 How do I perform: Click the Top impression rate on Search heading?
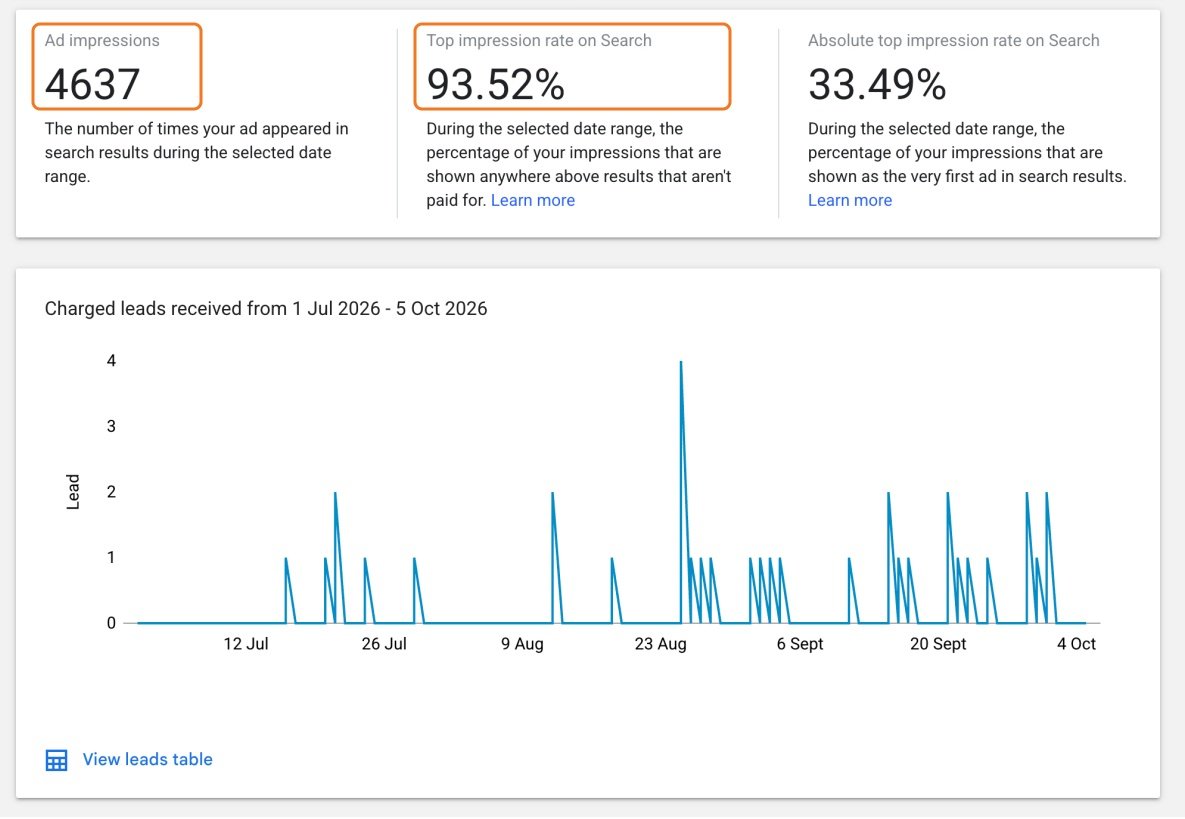point(539,41)
